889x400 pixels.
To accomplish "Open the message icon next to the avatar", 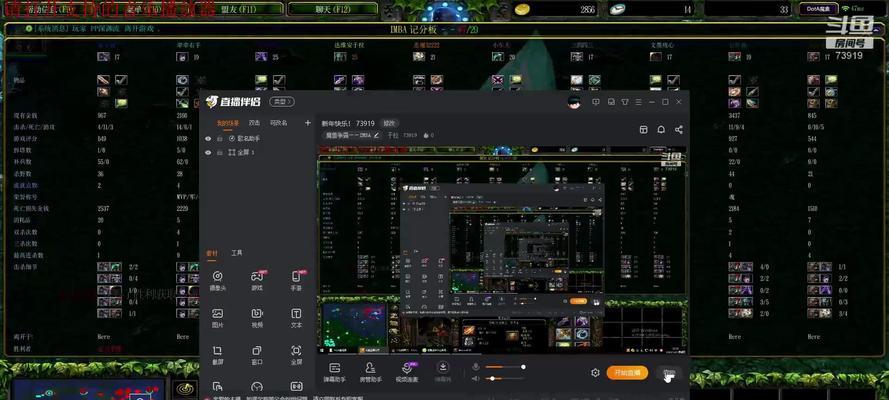I will tap(596, 102).
